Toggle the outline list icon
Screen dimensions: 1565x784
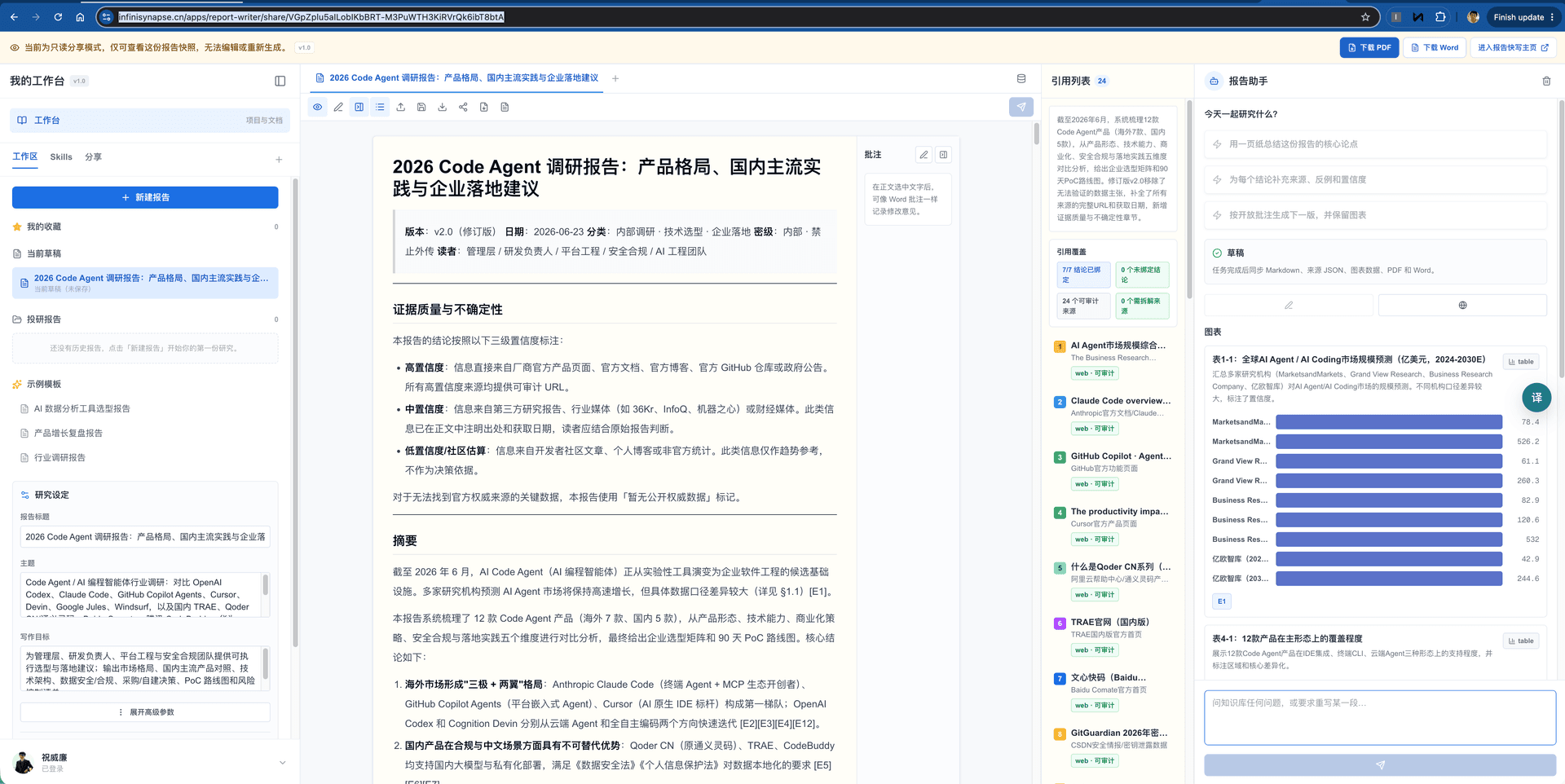tap(380, 107)
